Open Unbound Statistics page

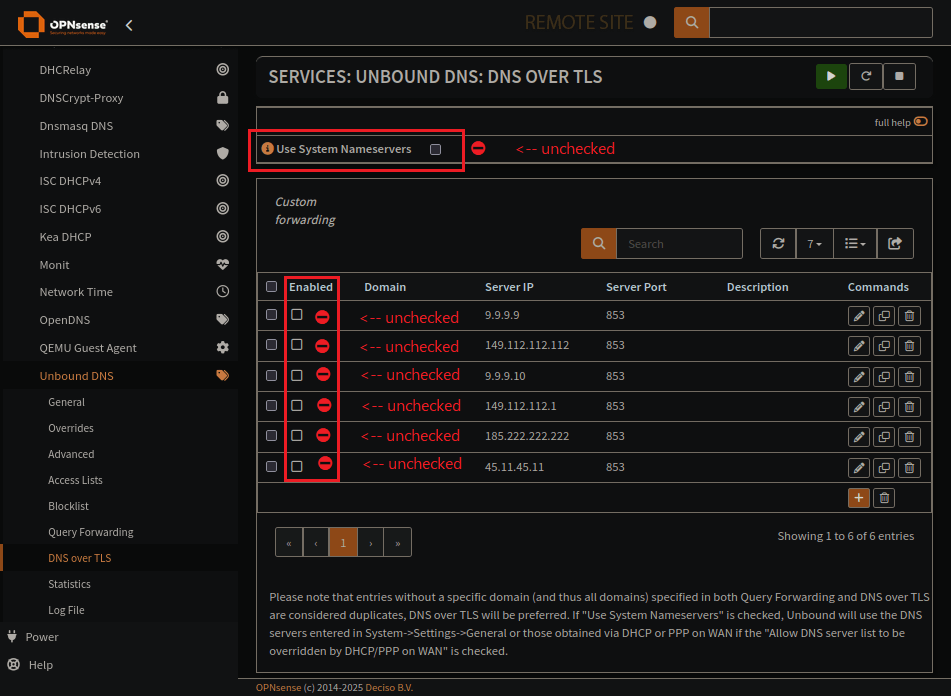click(69, 584)
